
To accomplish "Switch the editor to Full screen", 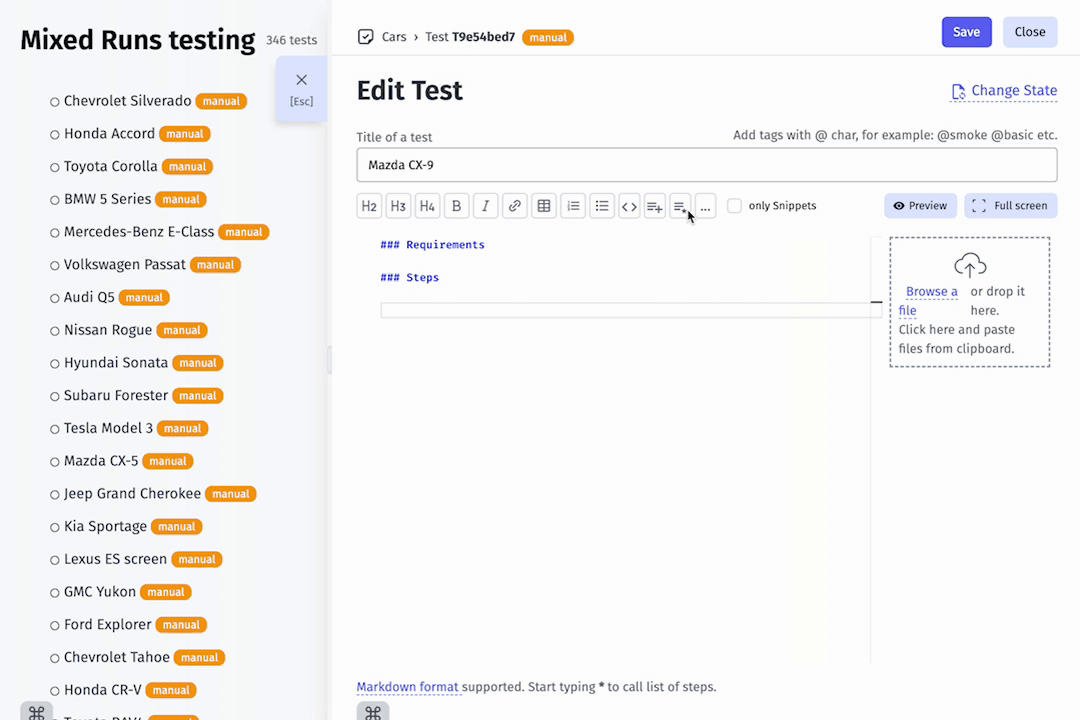I will [1010, 205].
